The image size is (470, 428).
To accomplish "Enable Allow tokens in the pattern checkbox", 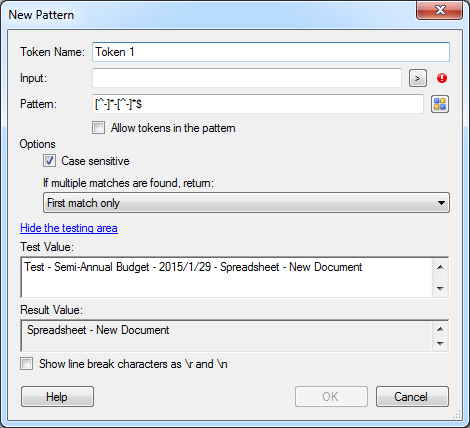I will (x=98, y=128).
